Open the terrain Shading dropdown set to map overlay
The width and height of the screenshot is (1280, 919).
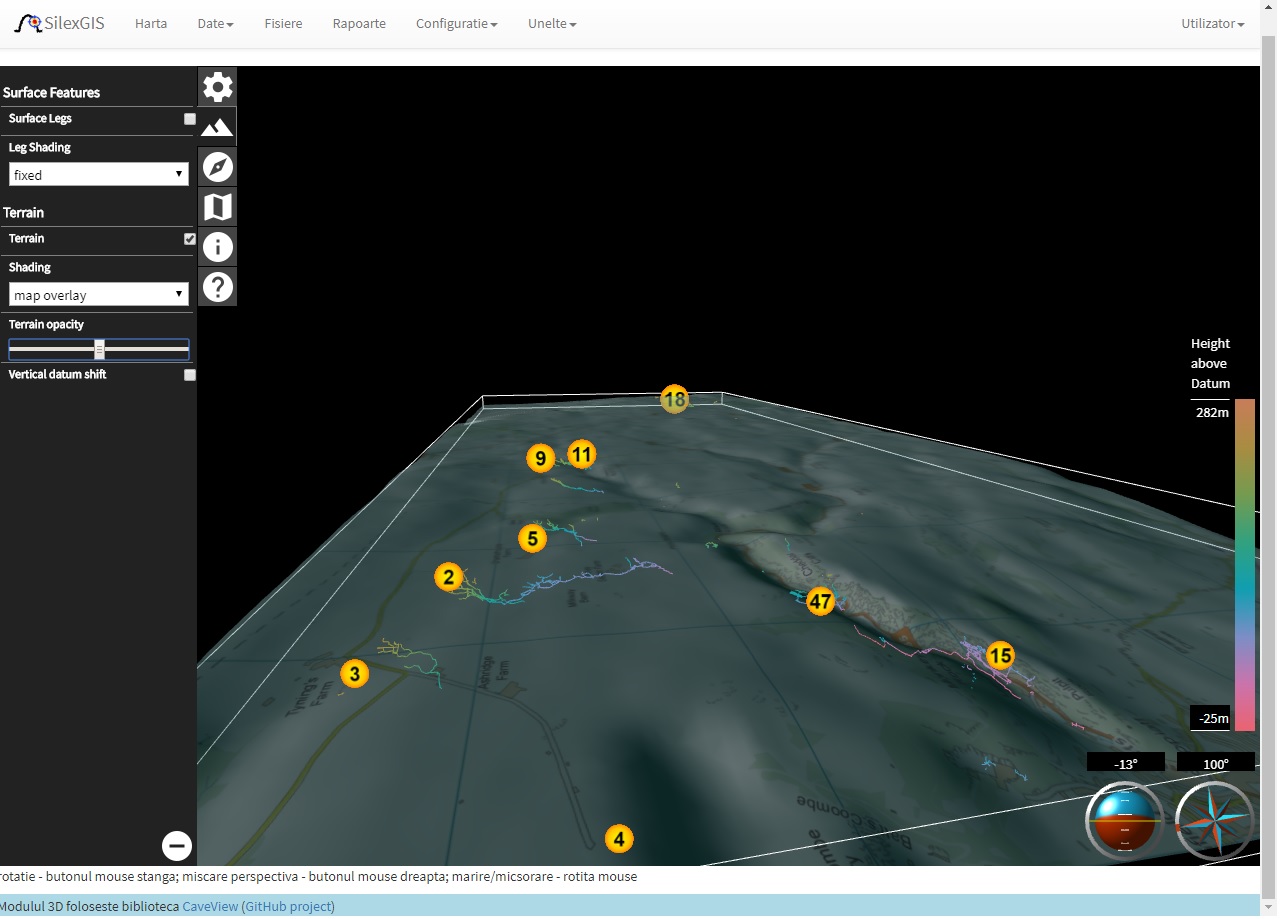(x=98, y=295)
